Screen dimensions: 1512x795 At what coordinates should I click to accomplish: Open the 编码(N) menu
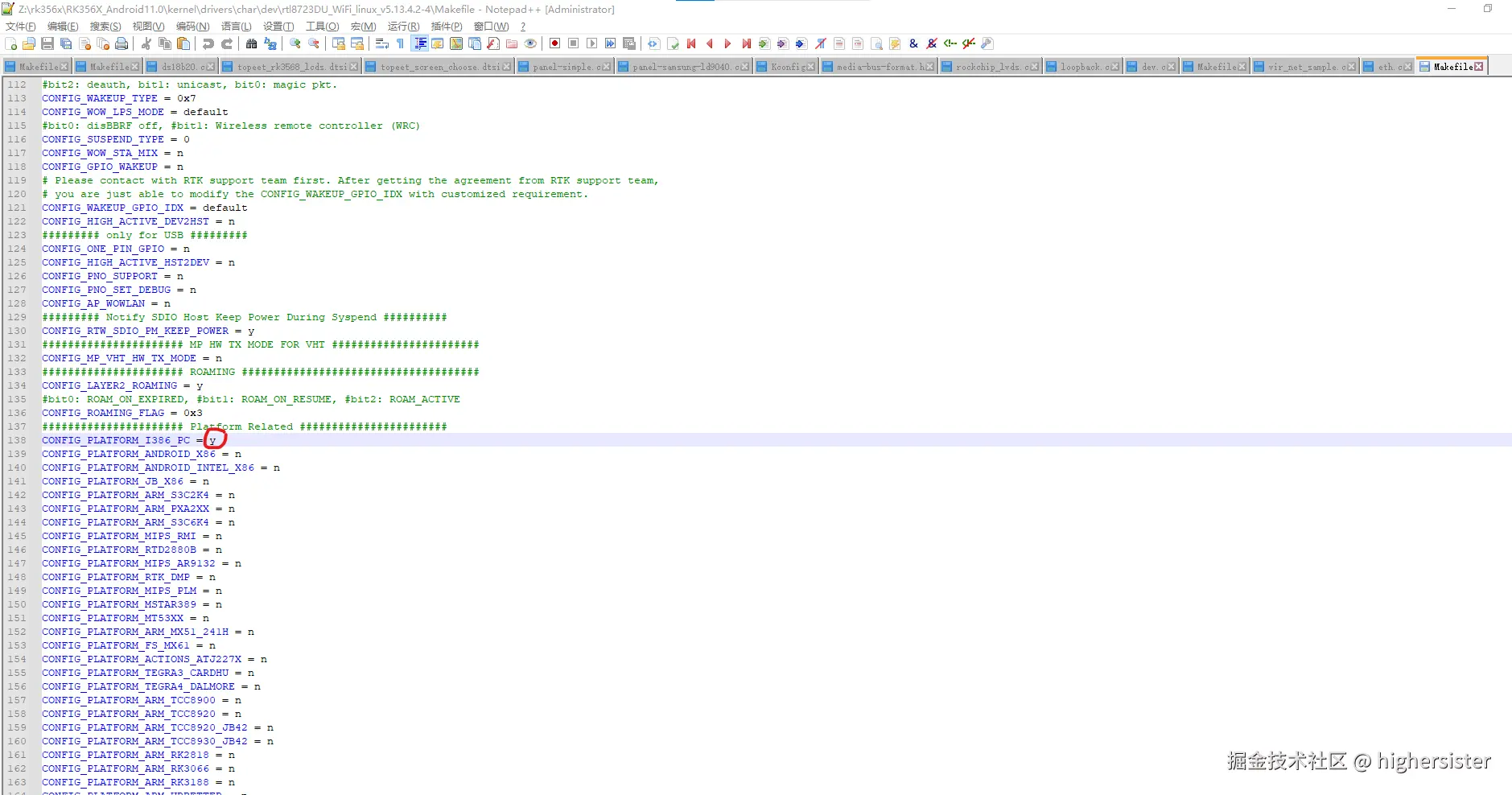coord(192,27)
